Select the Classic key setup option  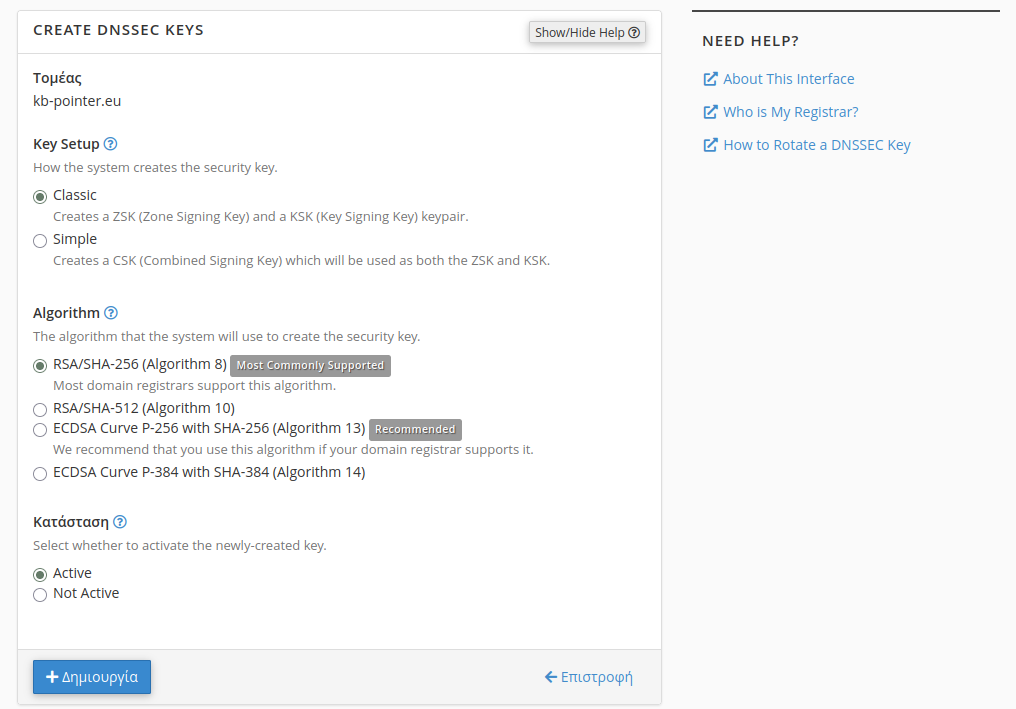[x=40, y=196]
